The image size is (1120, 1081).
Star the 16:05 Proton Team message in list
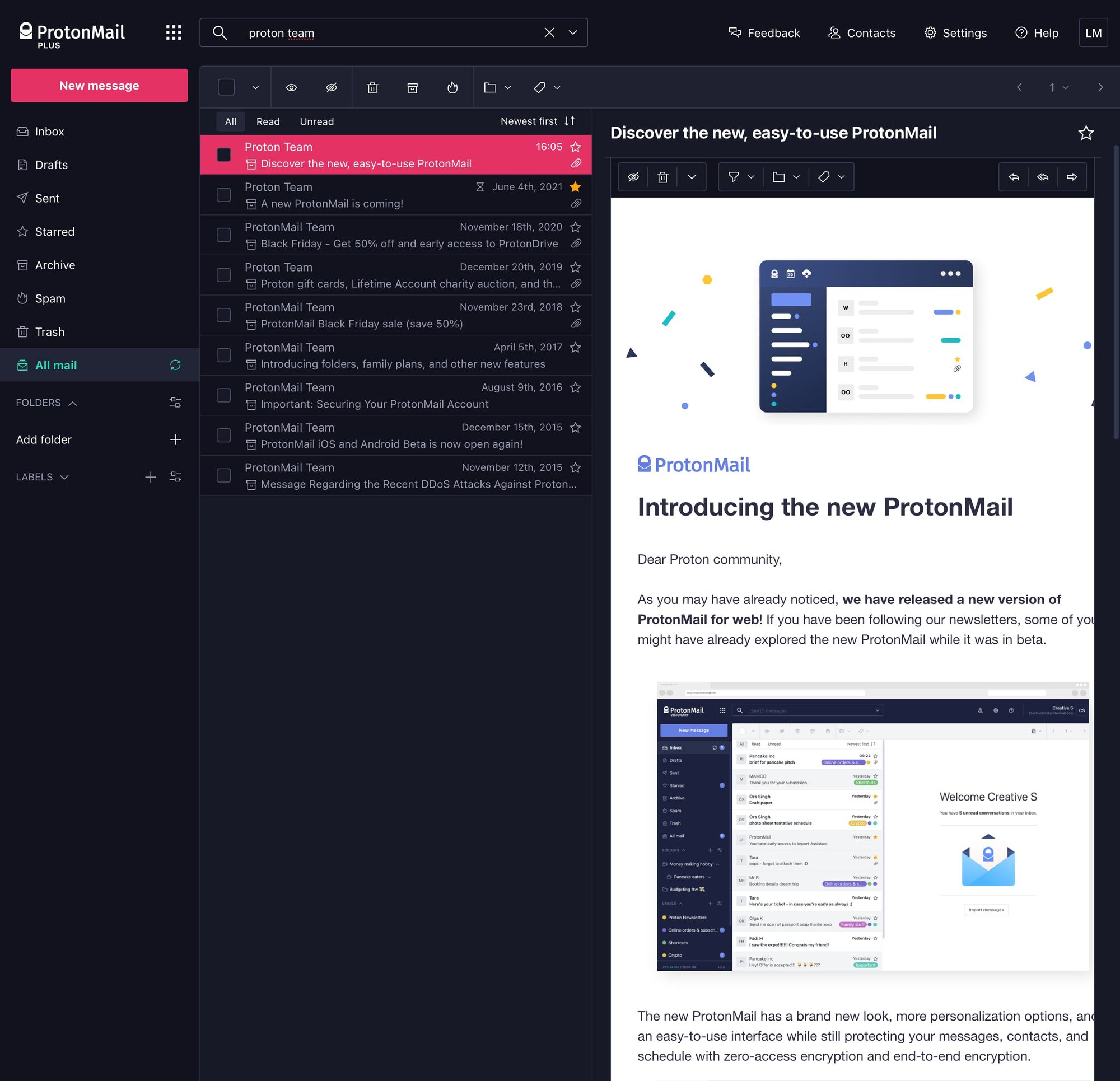576,147
